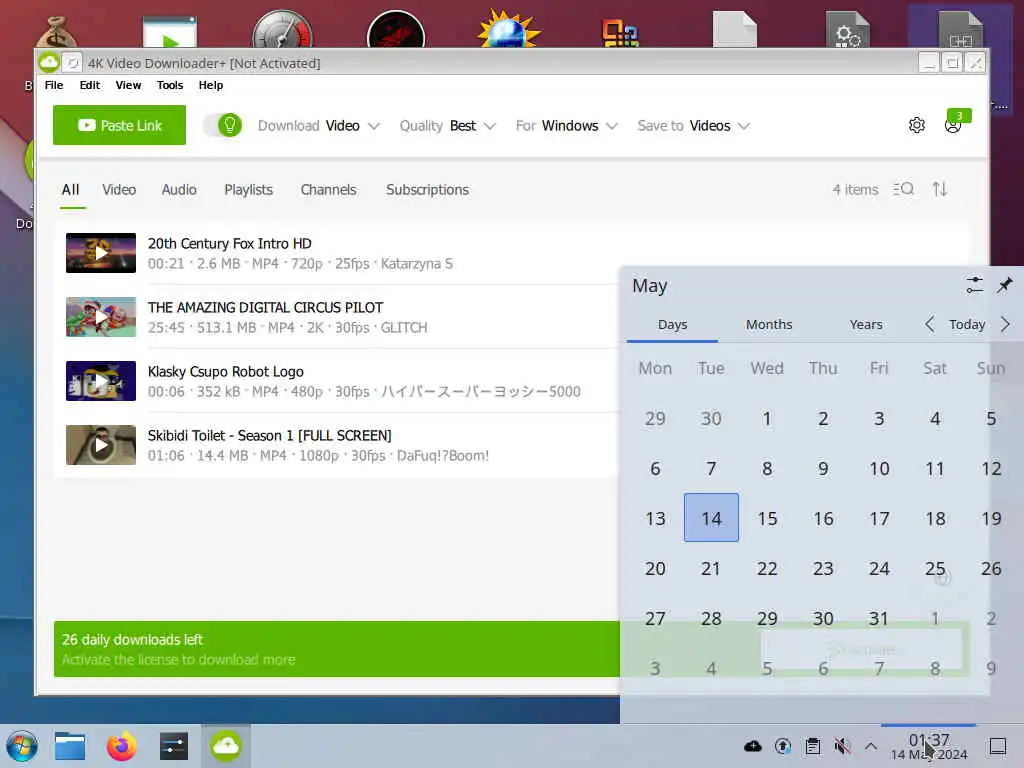Jump to Today in the calendar
Image resolution: width=1024 pixels, height=768 pixels.
967,325
